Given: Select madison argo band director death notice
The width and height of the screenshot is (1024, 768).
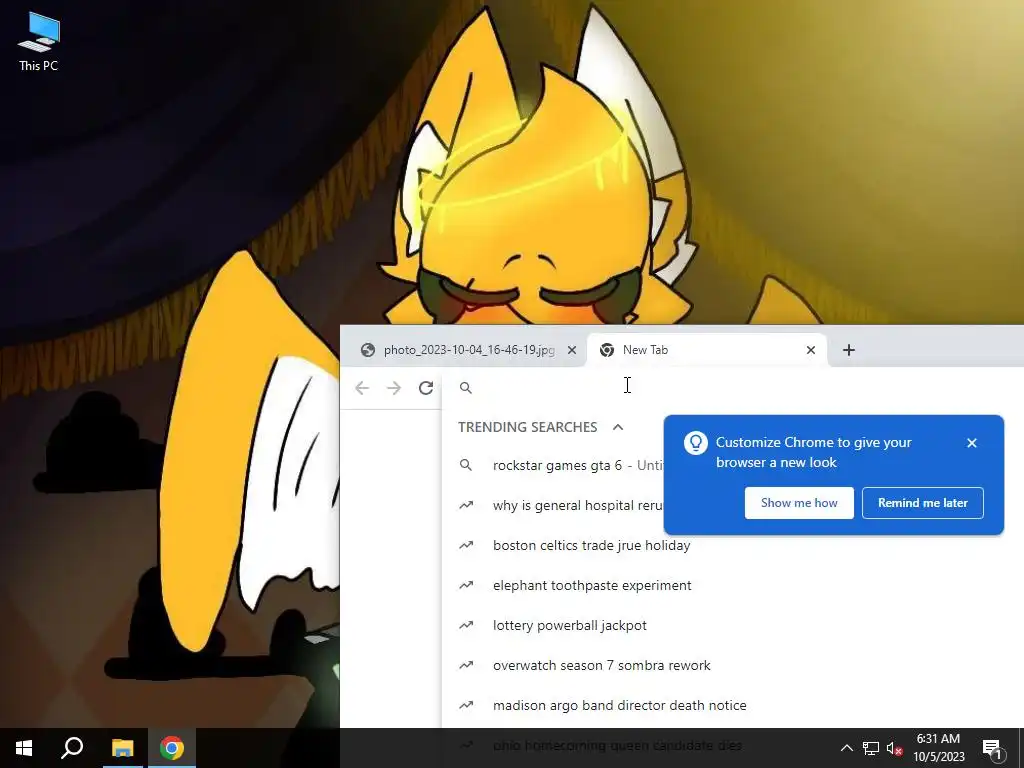Looking at the screenshot, I should [x=734, y=705].
